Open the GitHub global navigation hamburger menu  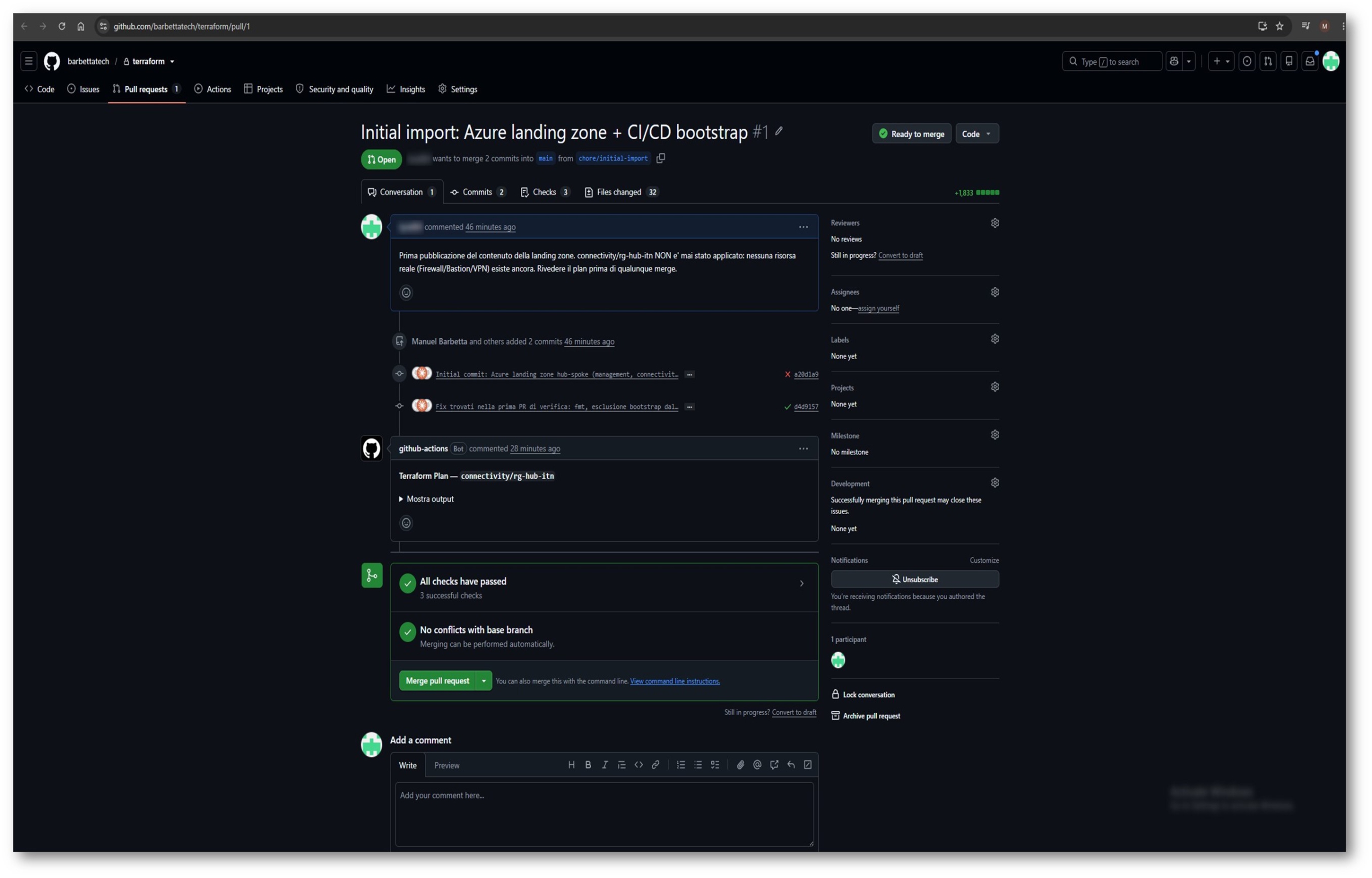point(28,61)
